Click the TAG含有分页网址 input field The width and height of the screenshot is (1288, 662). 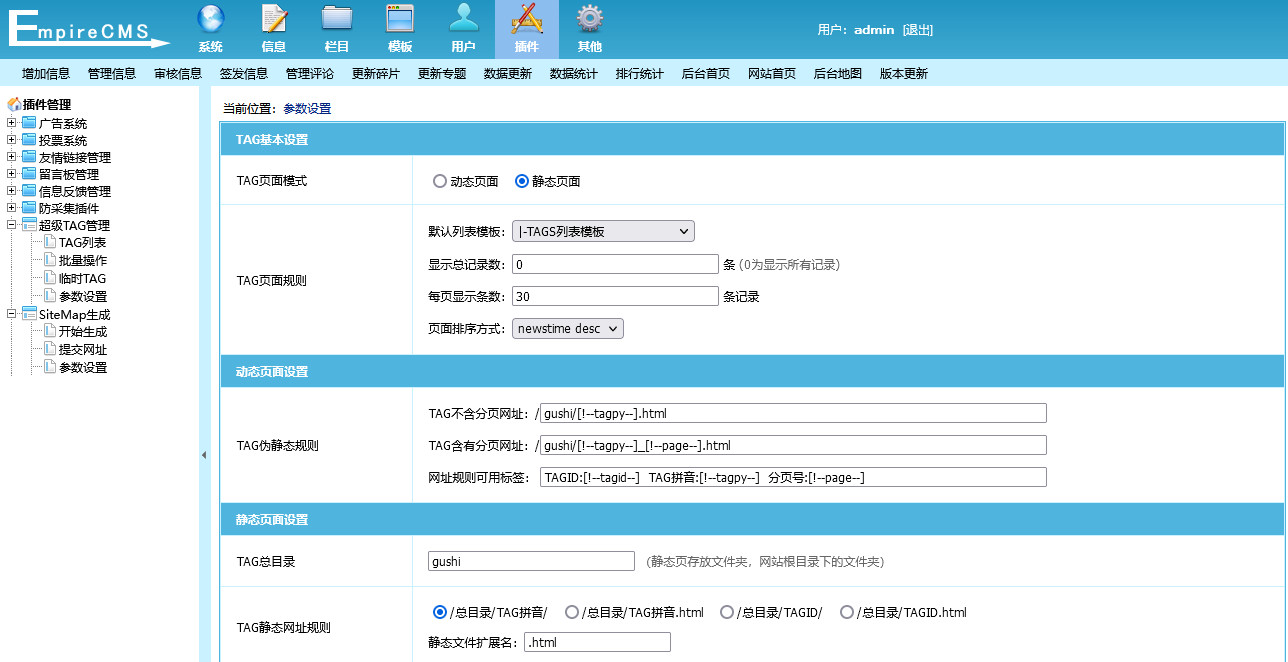point(793,445)
